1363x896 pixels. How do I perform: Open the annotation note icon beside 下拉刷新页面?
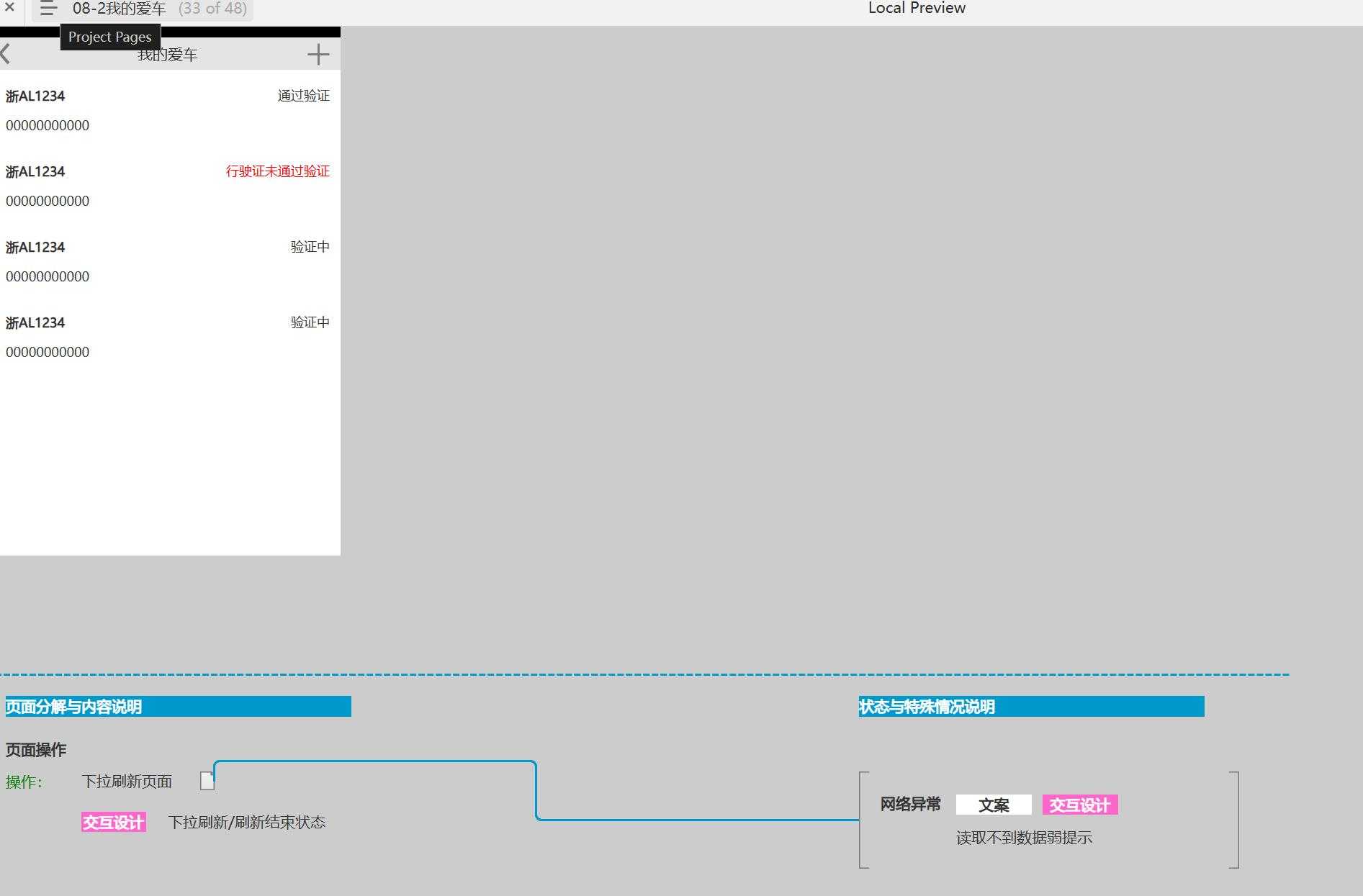[207, 780]
